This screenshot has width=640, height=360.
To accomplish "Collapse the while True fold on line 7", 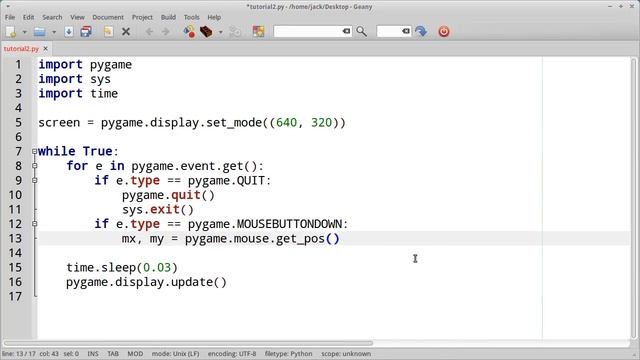I will pyautogui.click(x=35, y=151).
